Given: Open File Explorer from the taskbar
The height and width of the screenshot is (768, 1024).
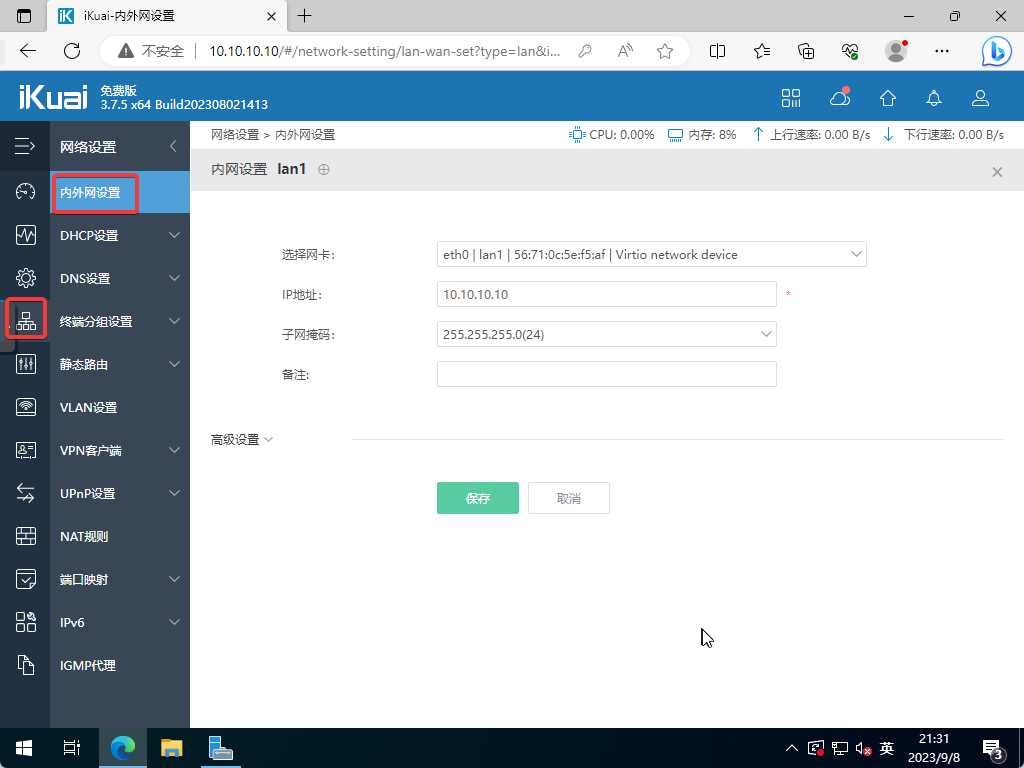Looking at the screenshot, I should tap(172, 748).
